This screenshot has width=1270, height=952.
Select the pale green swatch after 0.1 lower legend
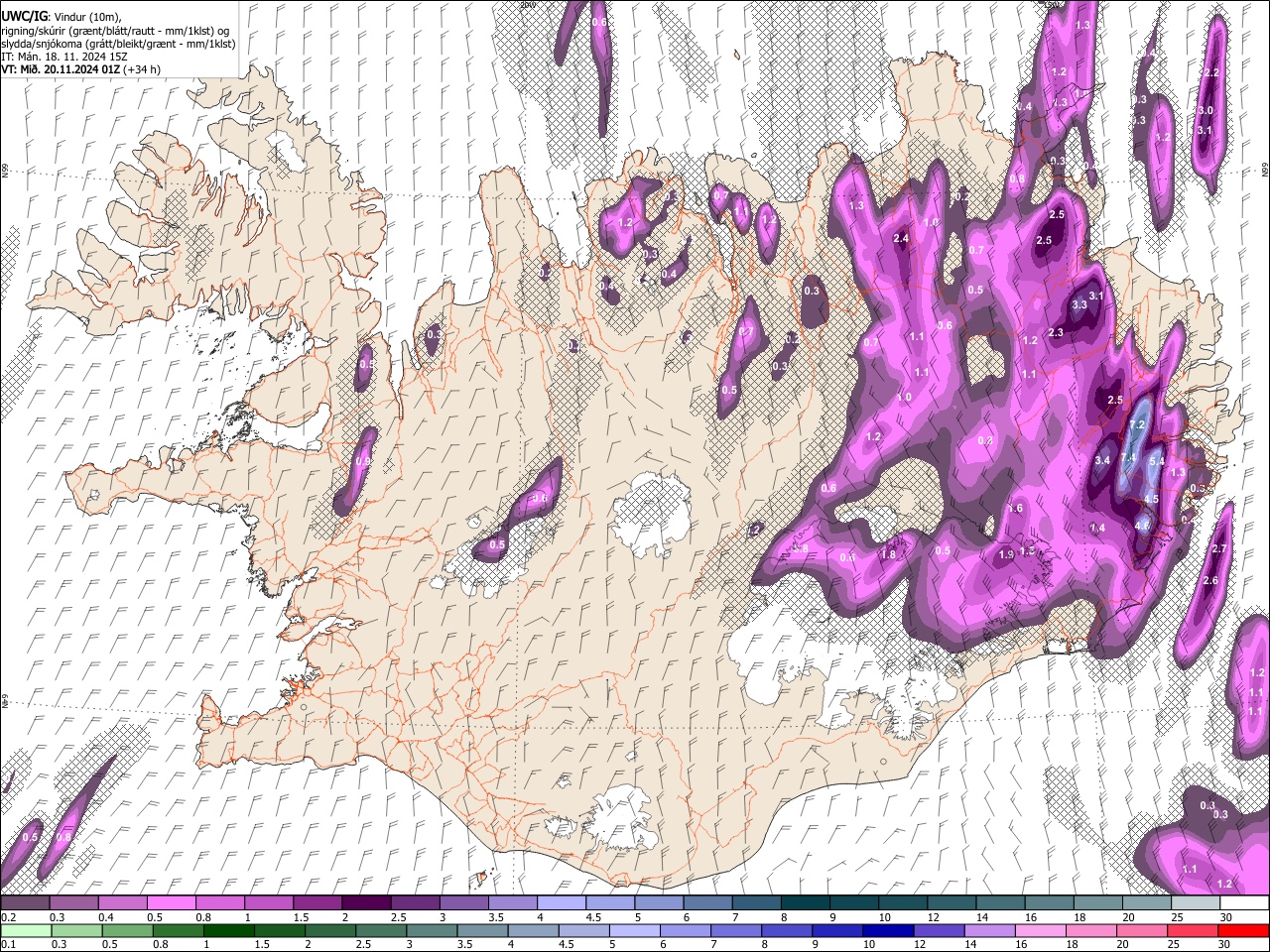point(25,930)
